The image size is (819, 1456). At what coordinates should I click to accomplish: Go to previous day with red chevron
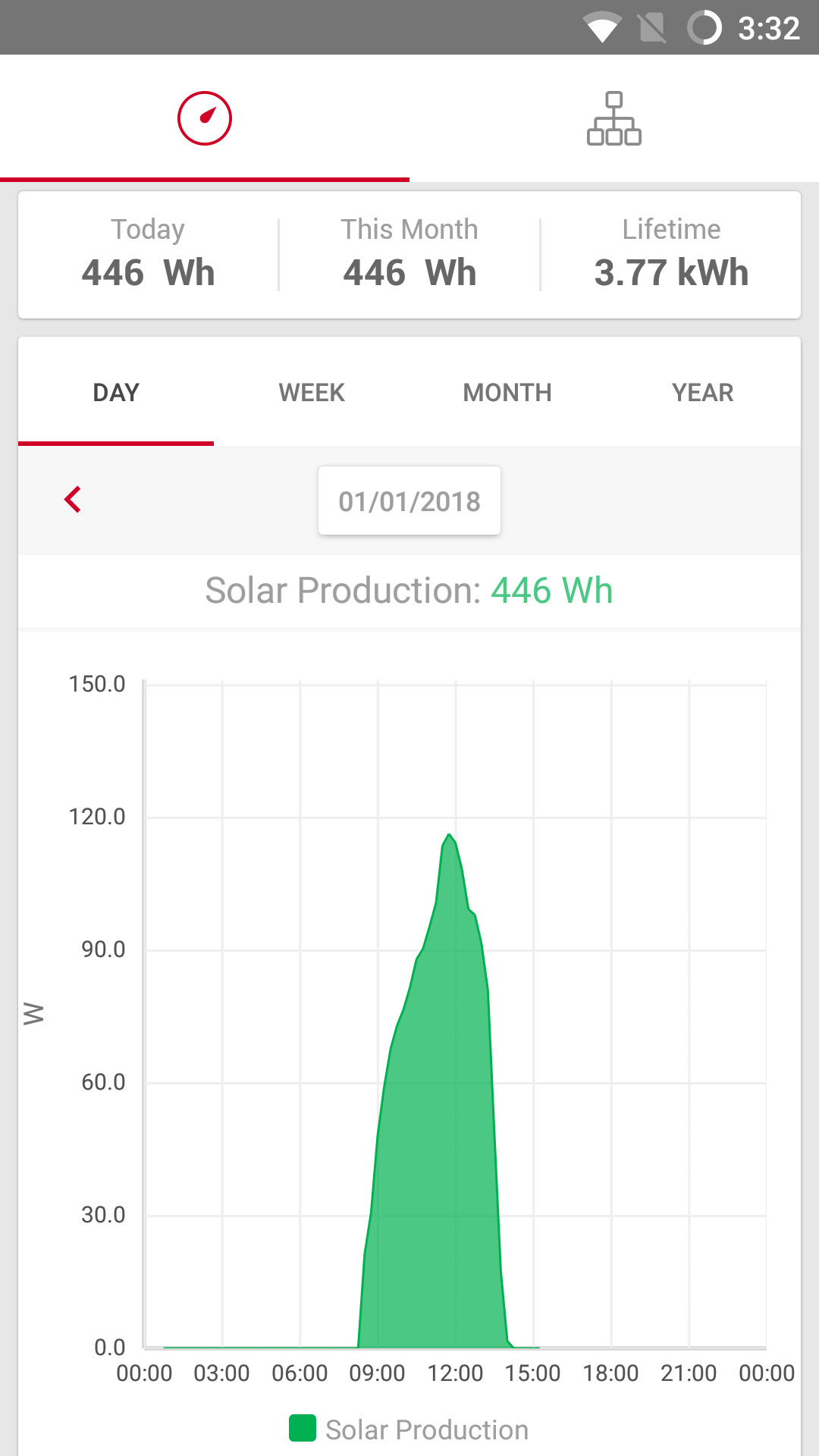(73, 500)
